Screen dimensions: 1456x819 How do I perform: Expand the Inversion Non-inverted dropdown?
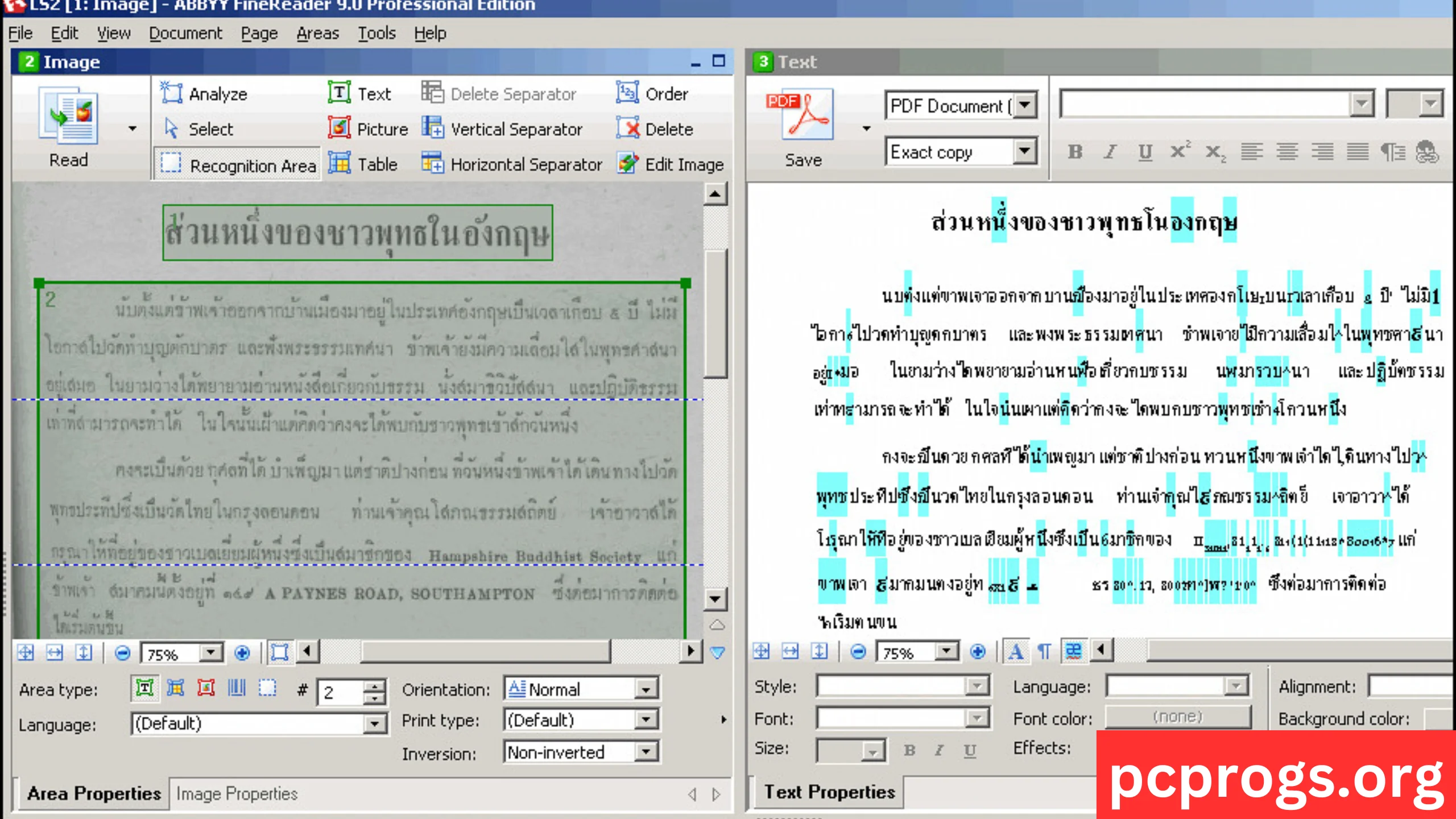coord(646,752)
